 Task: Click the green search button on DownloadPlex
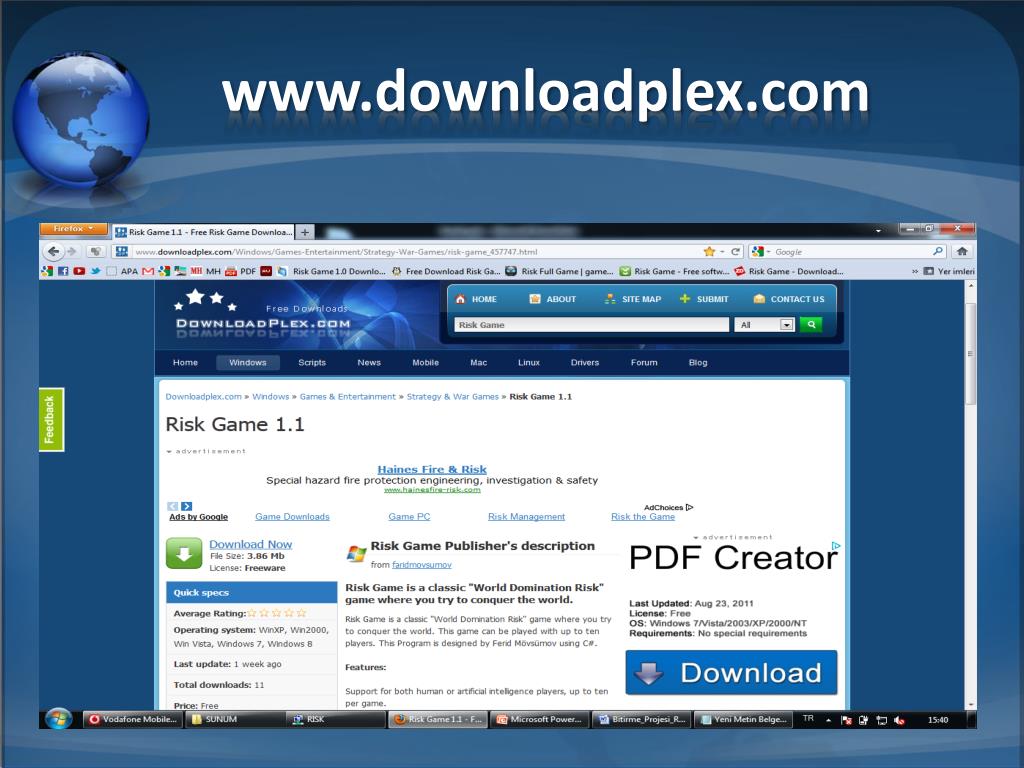(x=810, y=325)
